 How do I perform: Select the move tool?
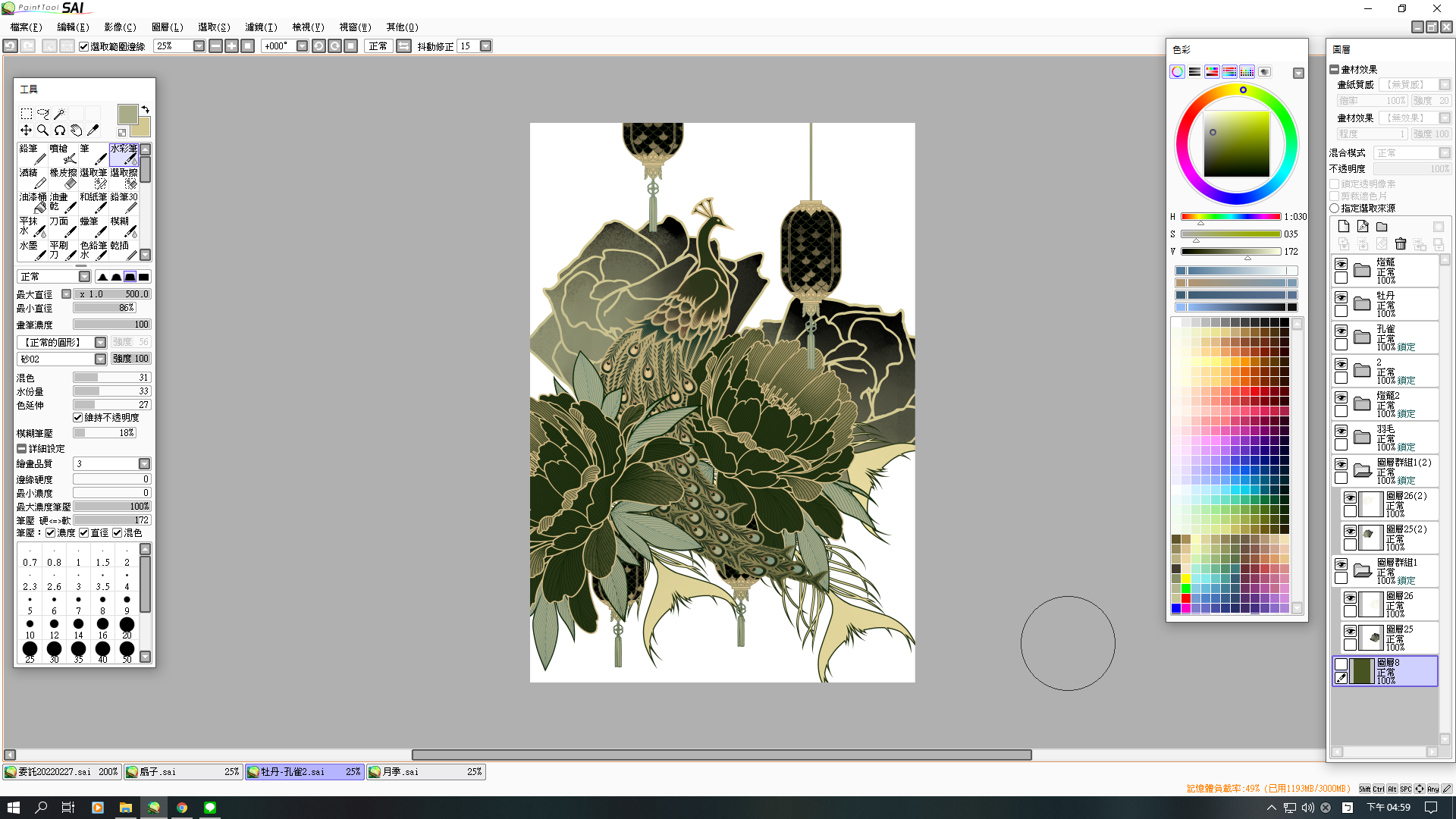26,130
